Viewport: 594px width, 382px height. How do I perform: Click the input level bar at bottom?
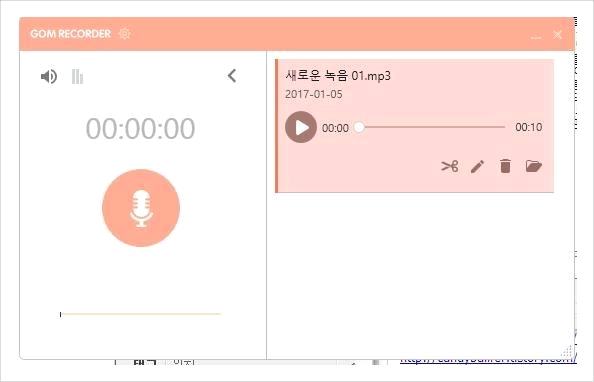[x=140, y=314]
